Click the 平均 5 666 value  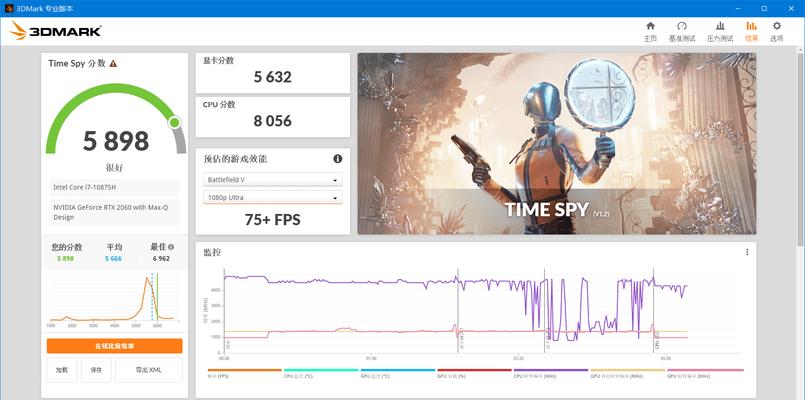(113, 259)
